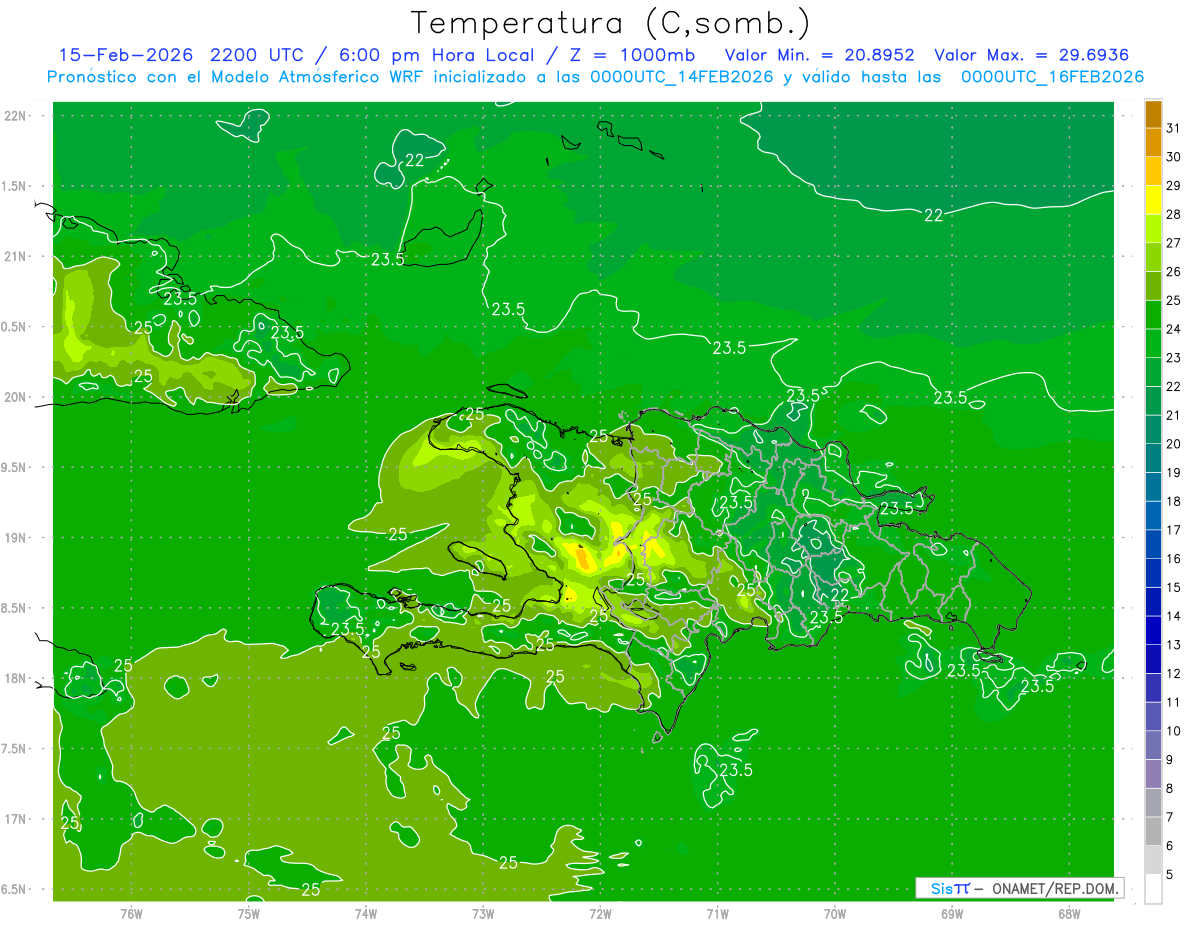This screenshot has width=1200, height=927.
Task: Click the color scale label "26"
Action: [x=1173, y=271]
